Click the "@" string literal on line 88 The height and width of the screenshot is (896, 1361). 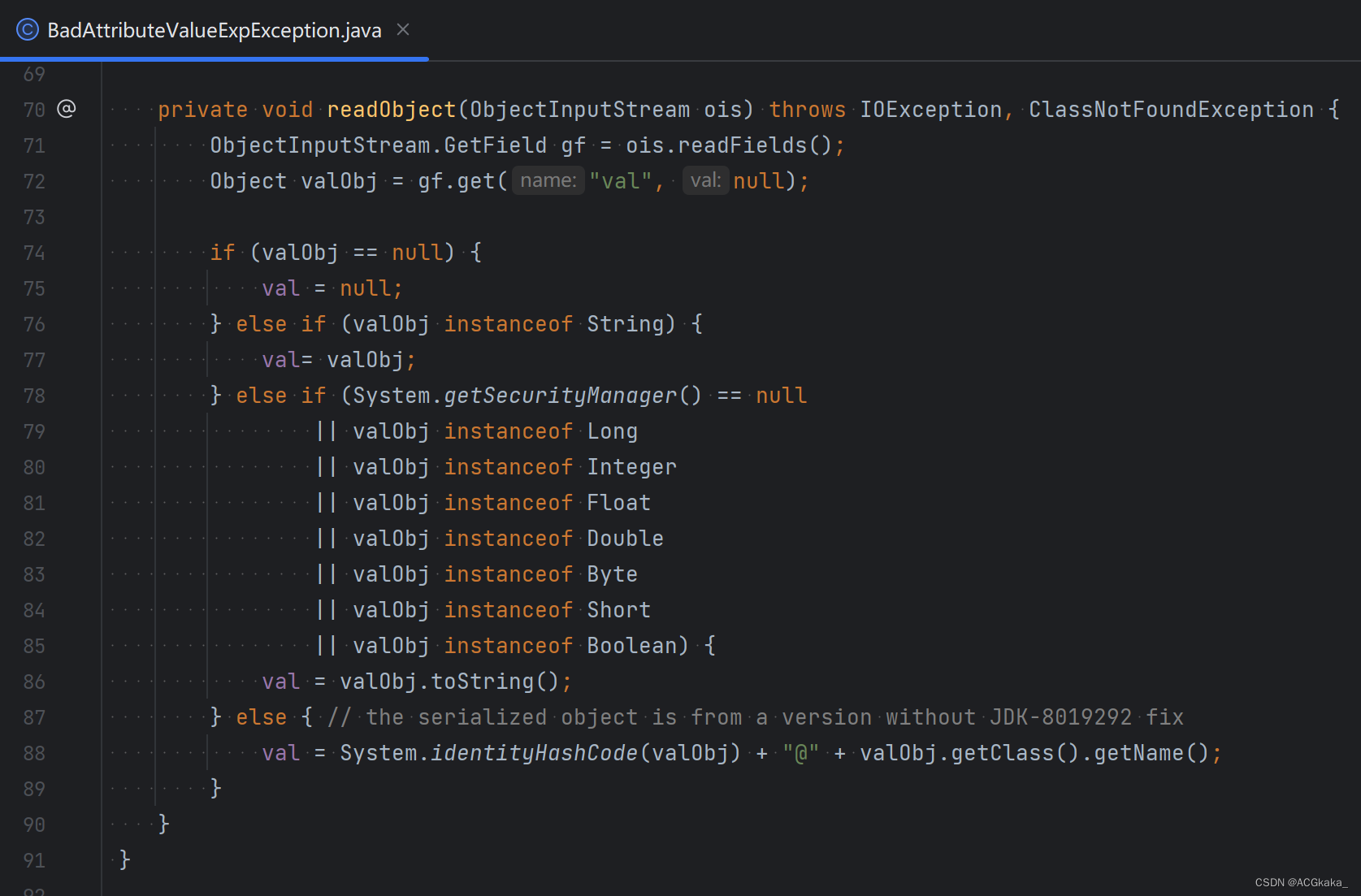point(801,753)
